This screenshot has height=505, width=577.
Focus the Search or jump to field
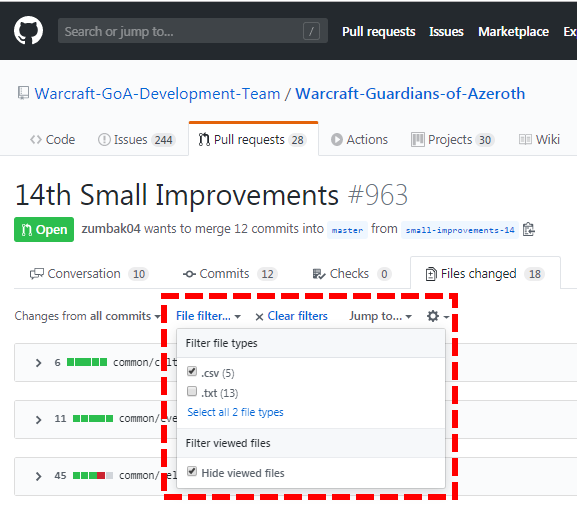[192, 31]
